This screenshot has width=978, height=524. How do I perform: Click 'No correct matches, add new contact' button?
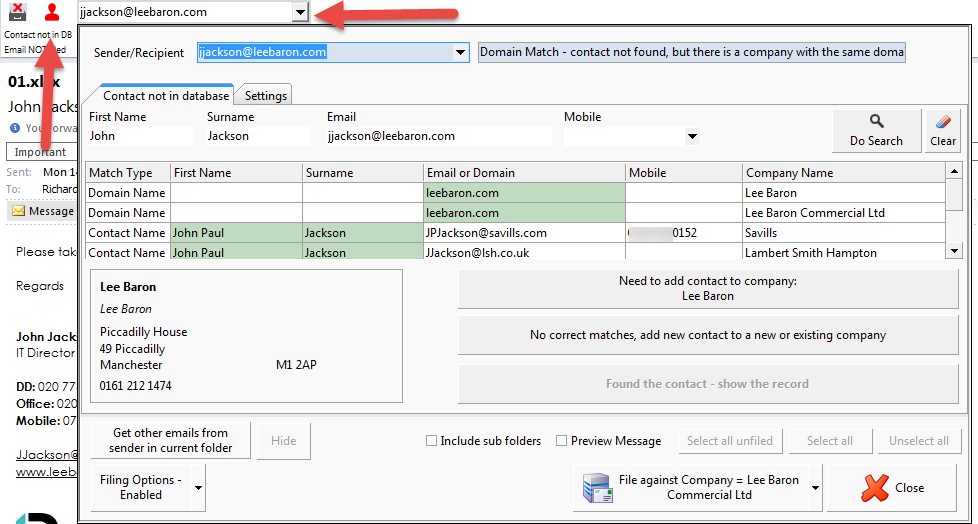[x=707, y=335]
